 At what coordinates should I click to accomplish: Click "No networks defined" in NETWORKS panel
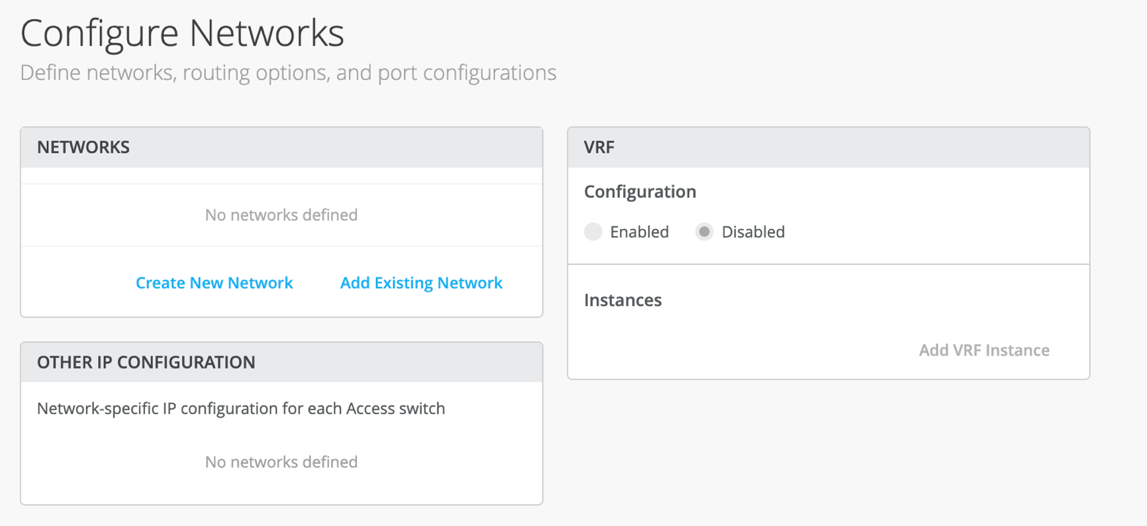(x=281, y=215)
